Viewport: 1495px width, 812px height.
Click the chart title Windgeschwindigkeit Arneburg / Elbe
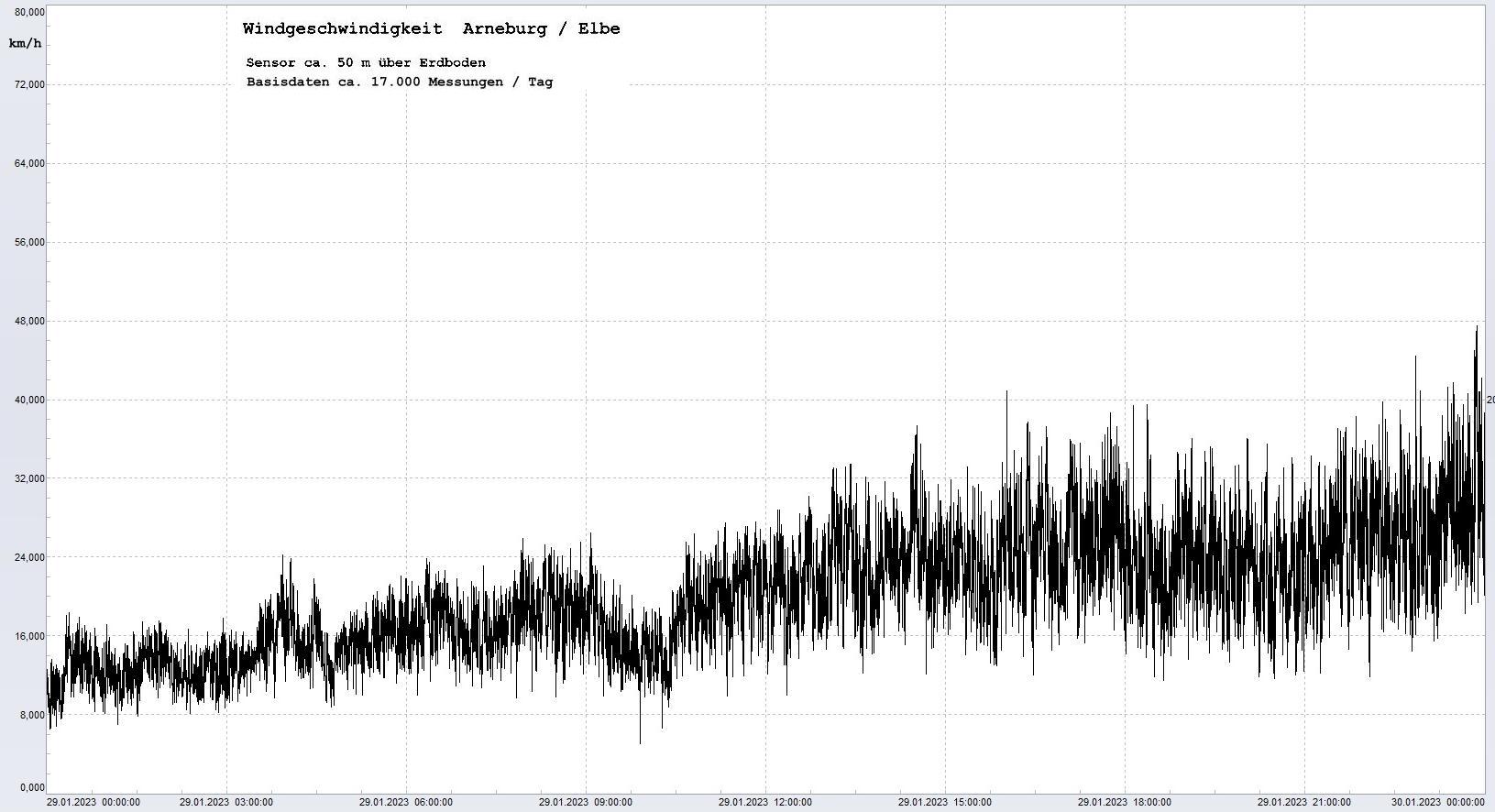click(431, 29)
